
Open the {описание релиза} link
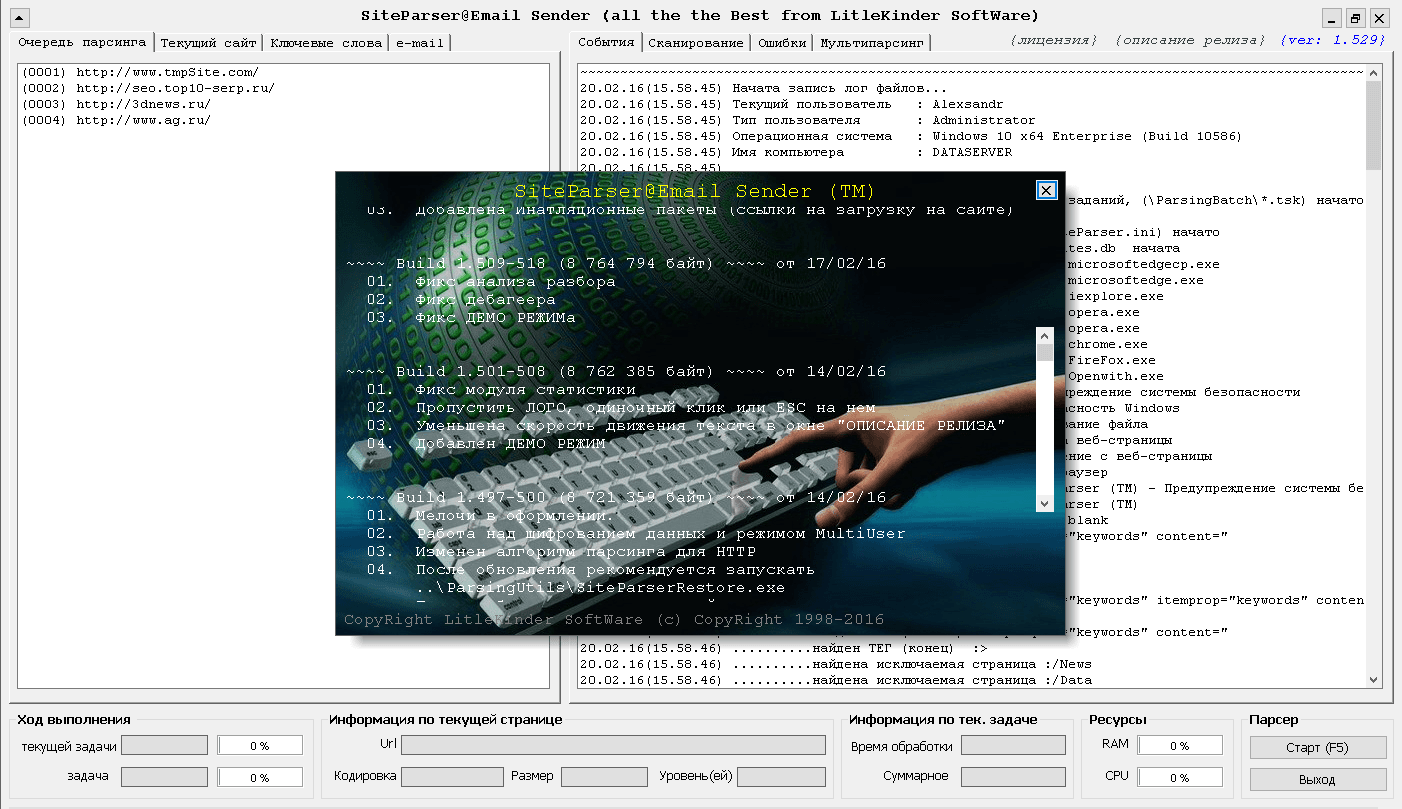tap(1190, 40)
